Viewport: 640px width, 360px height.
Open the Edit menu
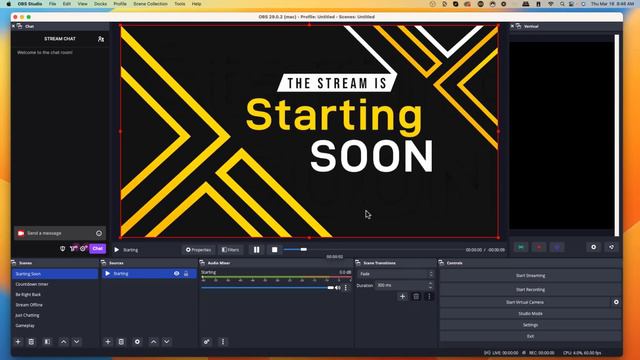(67, 4)
